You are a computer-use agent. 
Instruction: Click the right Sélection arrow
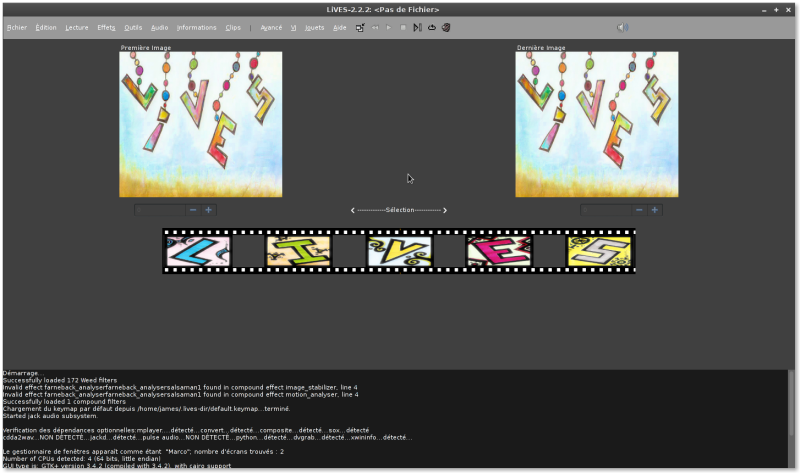click(x=445, y=210)
